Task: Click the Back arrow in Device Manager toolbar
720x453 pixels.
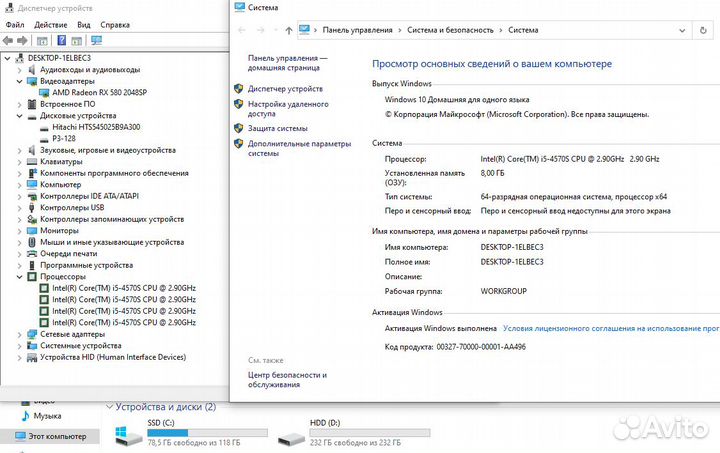Action: point(8,41)
